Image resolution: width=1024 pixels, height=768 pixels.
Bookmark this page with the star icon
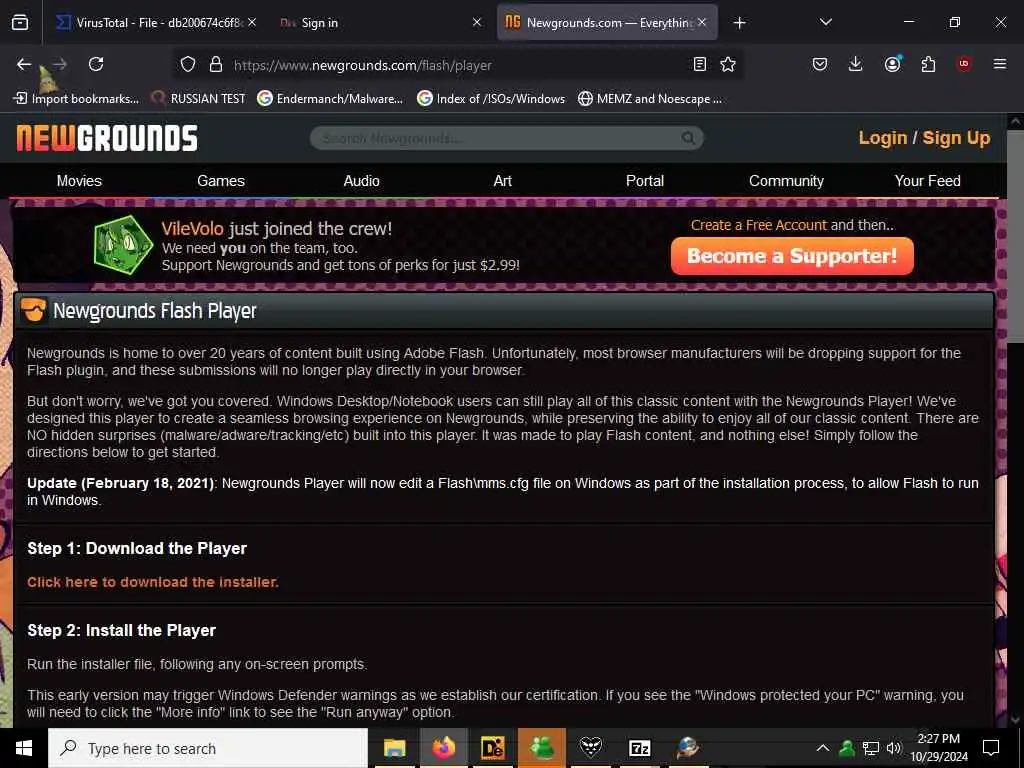pos(728,64)
